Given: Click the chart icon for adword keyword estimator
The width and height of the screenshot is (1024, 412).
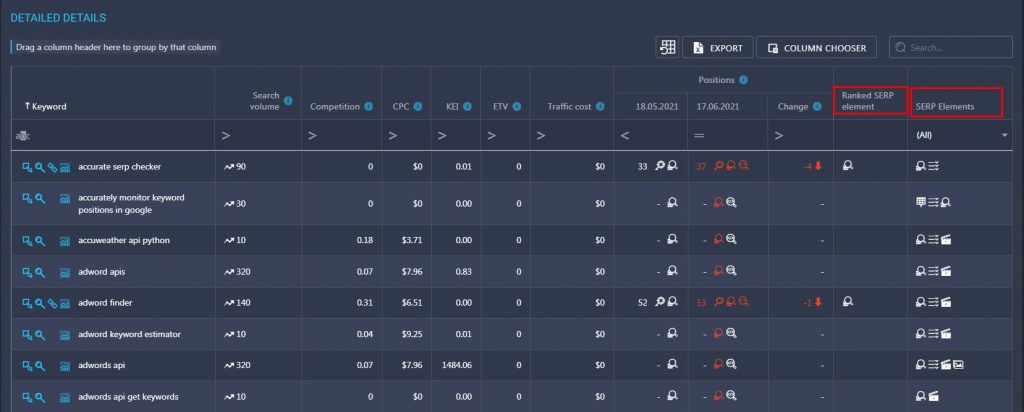Looking at the screenshot, I should (x=65, y=334).
